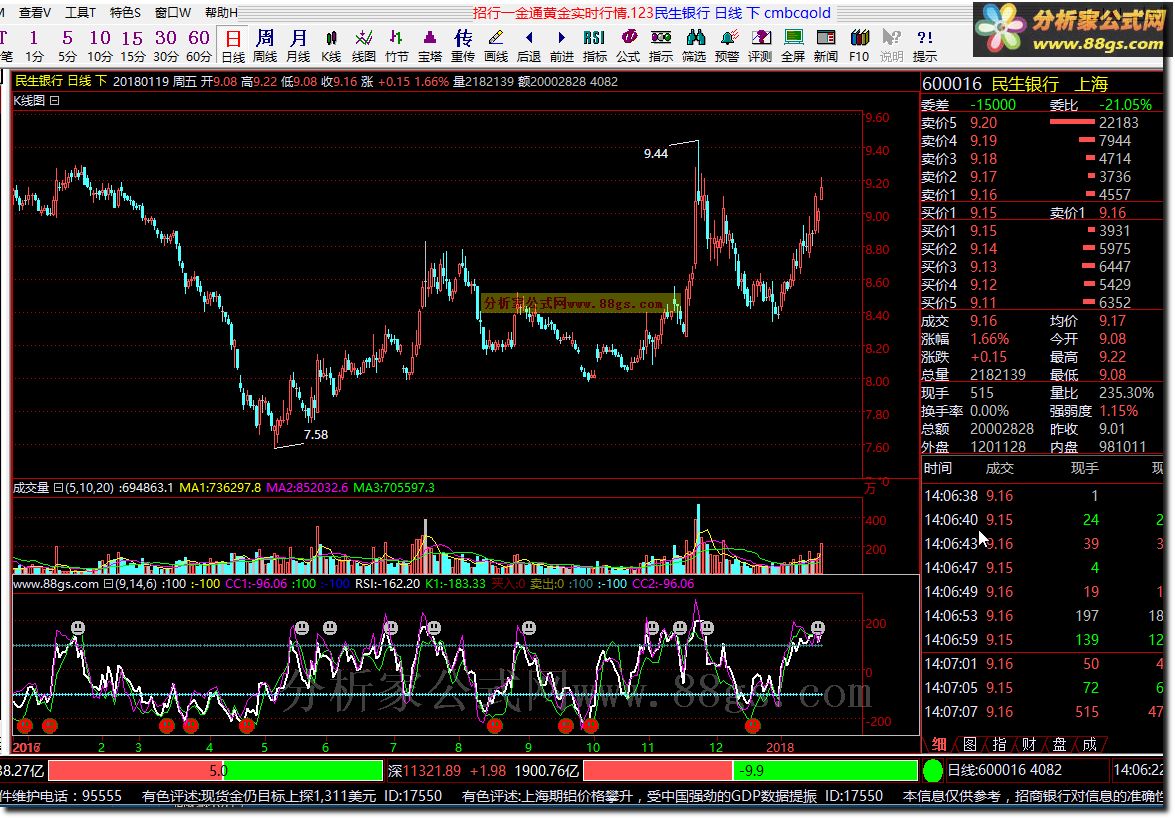Switch to 10-minute chart (10分)

100,45
